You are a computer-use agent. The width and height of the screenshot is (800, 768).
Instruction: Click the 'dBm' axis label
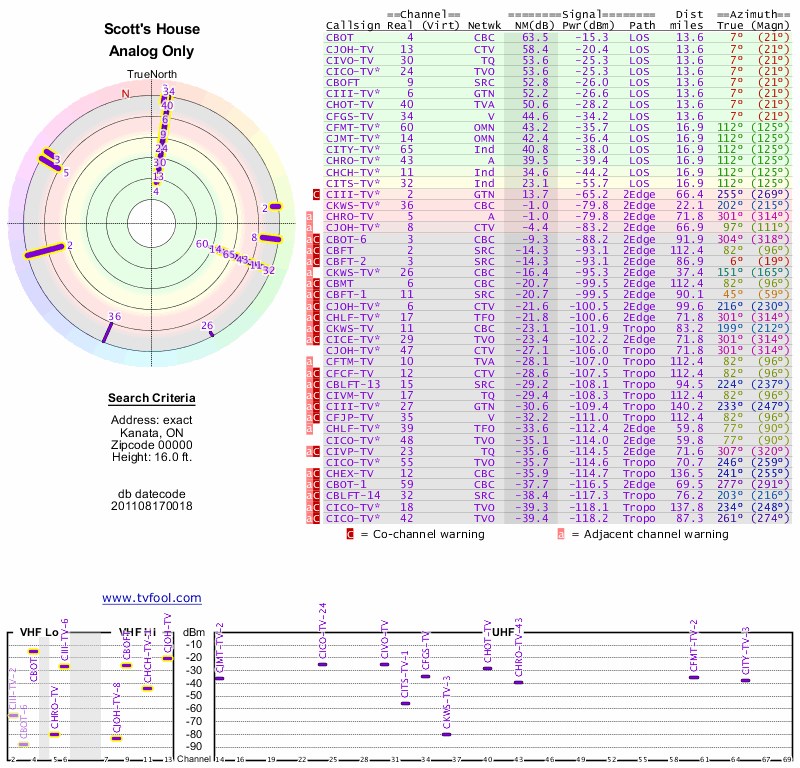tap(194, 632)
